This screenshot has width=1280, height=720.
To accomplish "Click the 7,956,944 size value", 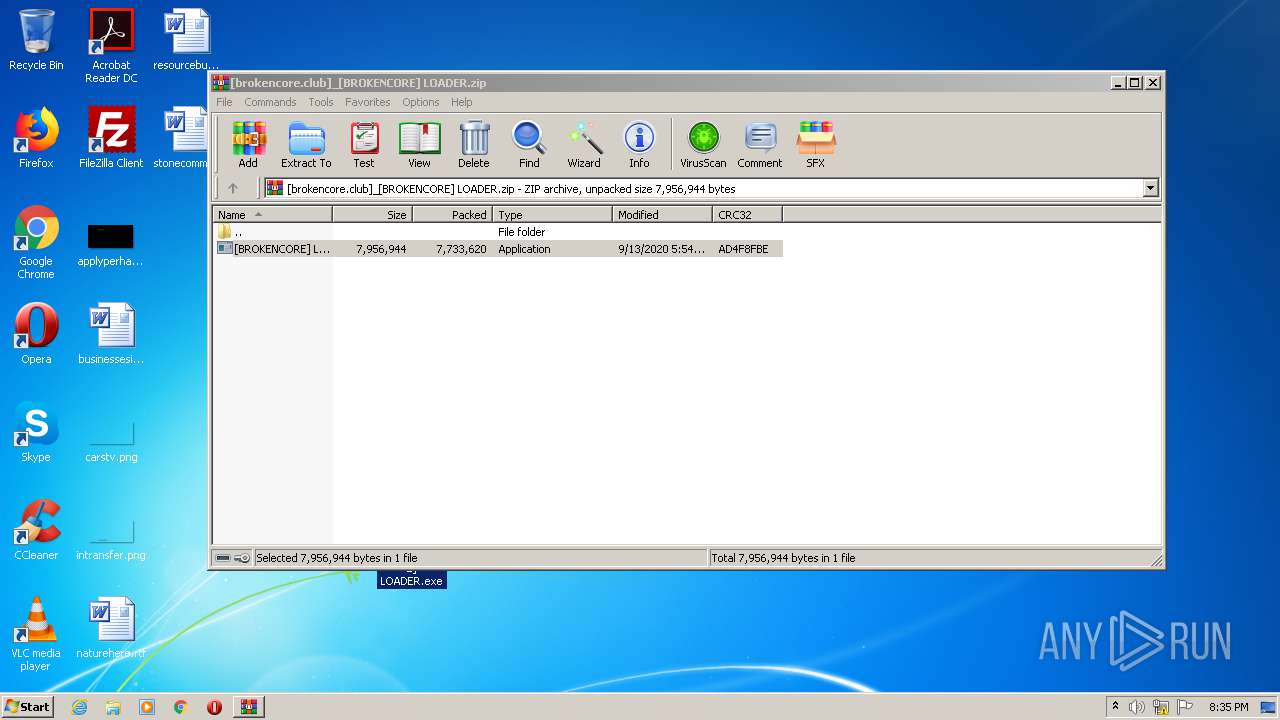I will tap(381, 249).
